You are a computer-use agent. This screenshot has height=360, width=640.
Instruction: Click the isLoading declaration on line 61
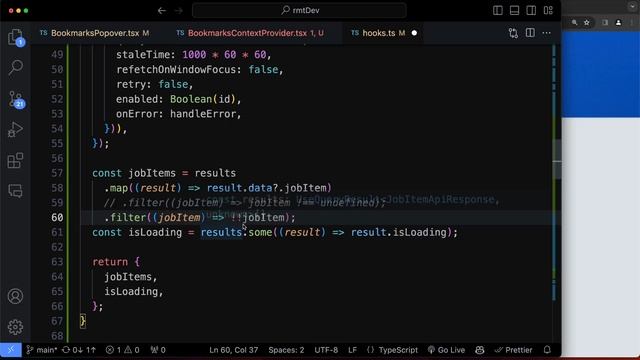pyautogui.click(x=155, y=232)
